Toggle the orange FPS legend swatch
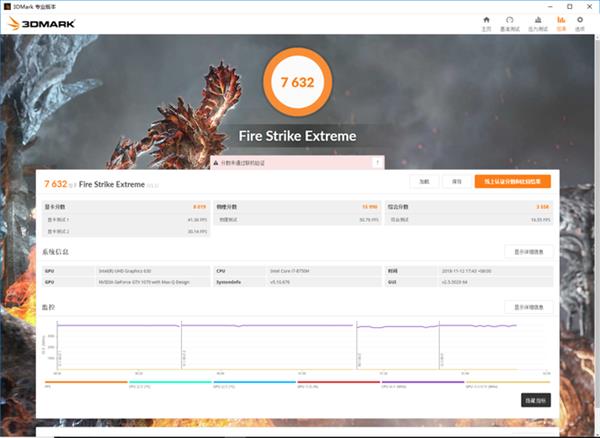Screen dimensions: 600x438 [x=85, y=381]
